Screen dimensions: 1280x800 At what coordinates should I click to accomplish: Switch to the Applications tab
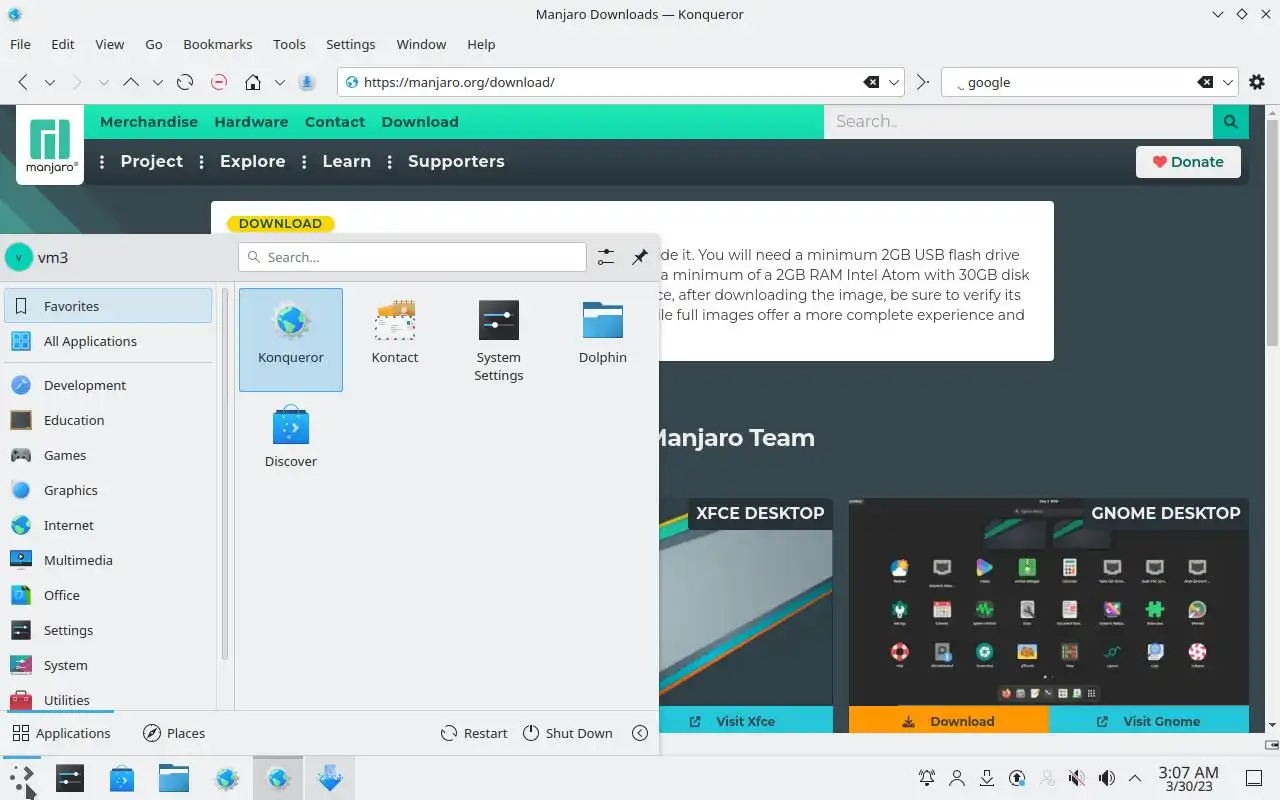click(x=61, y=733)
